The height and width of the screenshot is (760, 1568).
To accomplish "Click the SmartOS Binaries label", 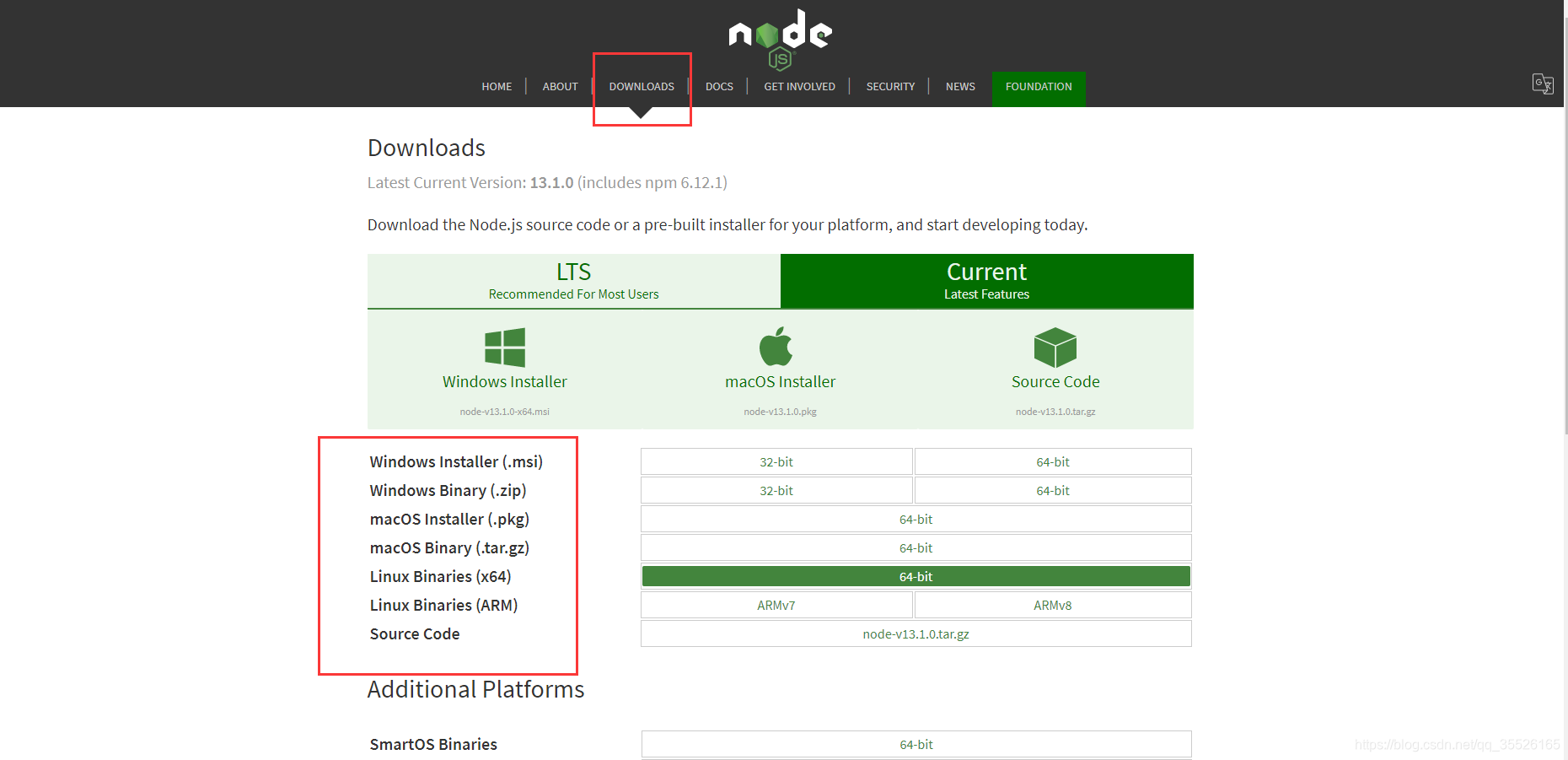I will click(433, 744).
